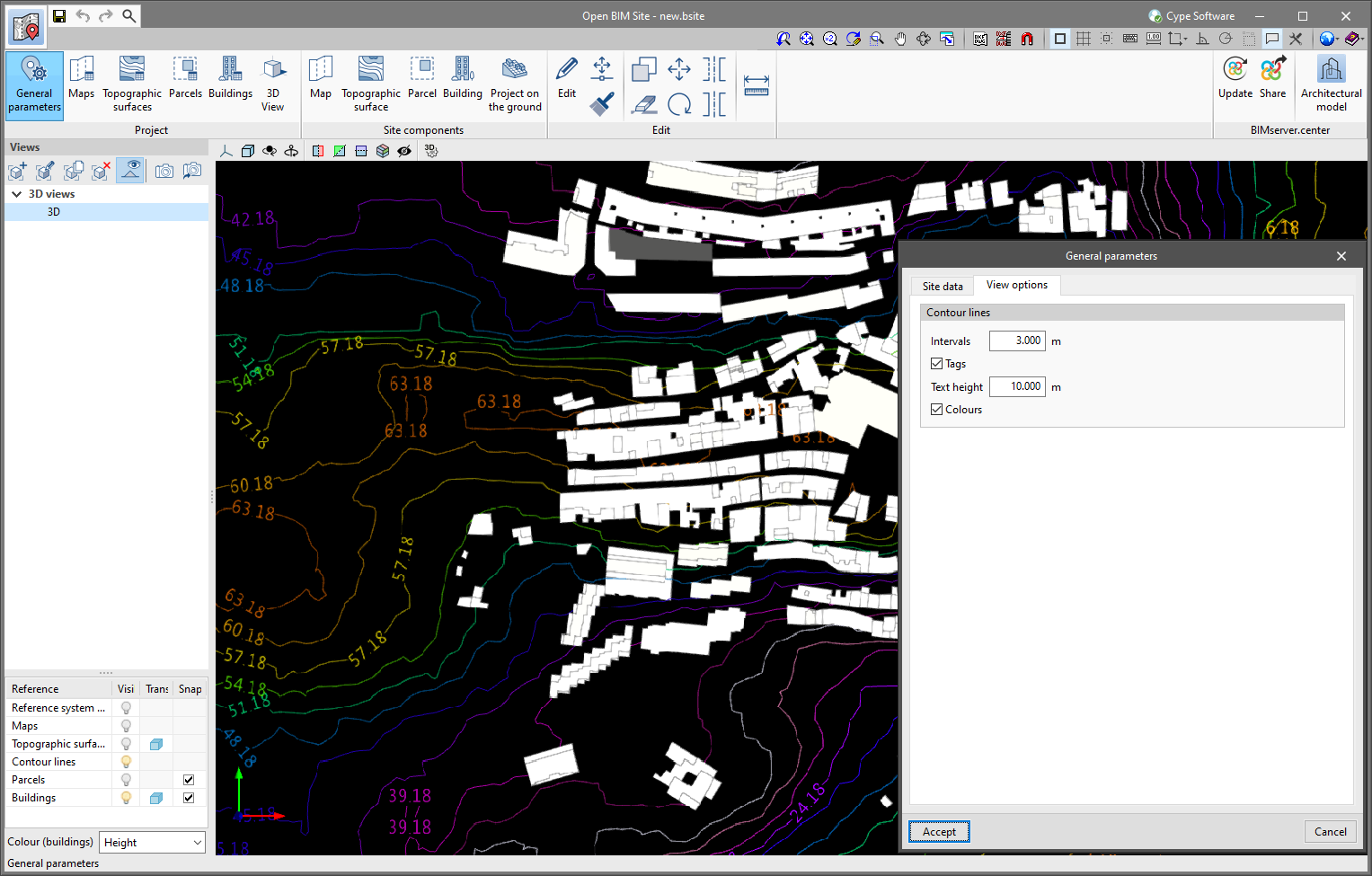Uncheck the Tags checkbox
The image size is (1372, 876).
click(x=936, y=363)
